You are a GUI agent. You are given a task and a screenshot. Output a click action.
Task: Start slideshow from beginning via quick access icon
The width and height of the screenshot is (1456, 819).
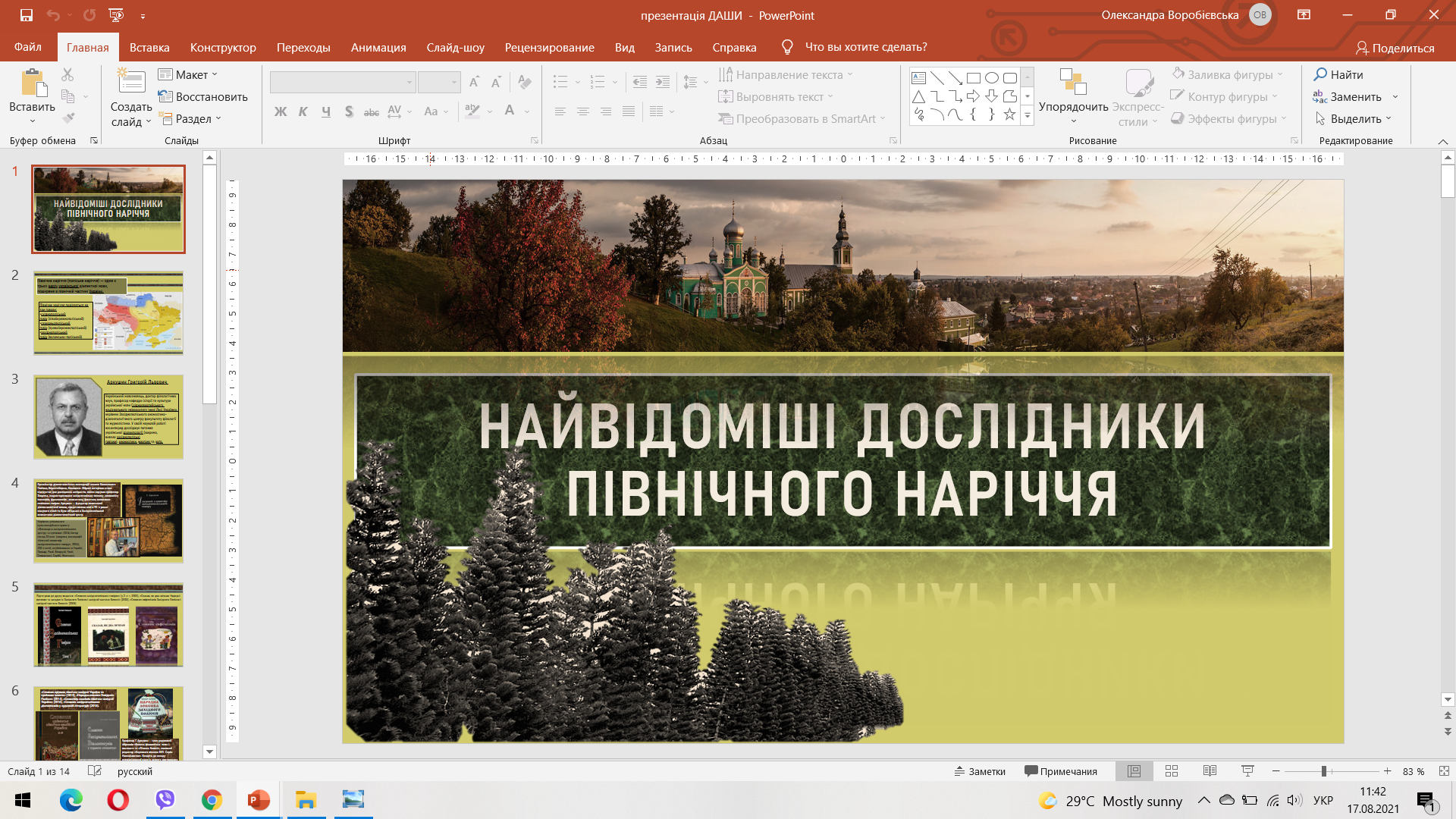(x=116, y=15)
